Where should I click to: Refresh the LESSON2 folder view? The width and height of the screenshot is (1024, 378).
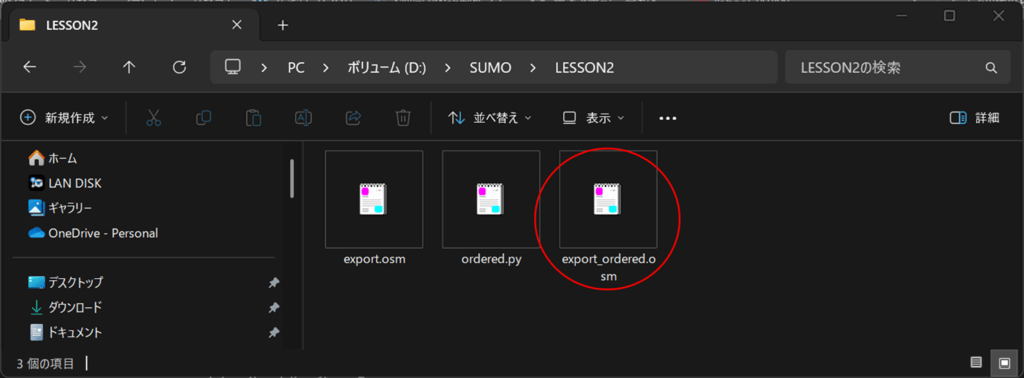tap(179, 67)
